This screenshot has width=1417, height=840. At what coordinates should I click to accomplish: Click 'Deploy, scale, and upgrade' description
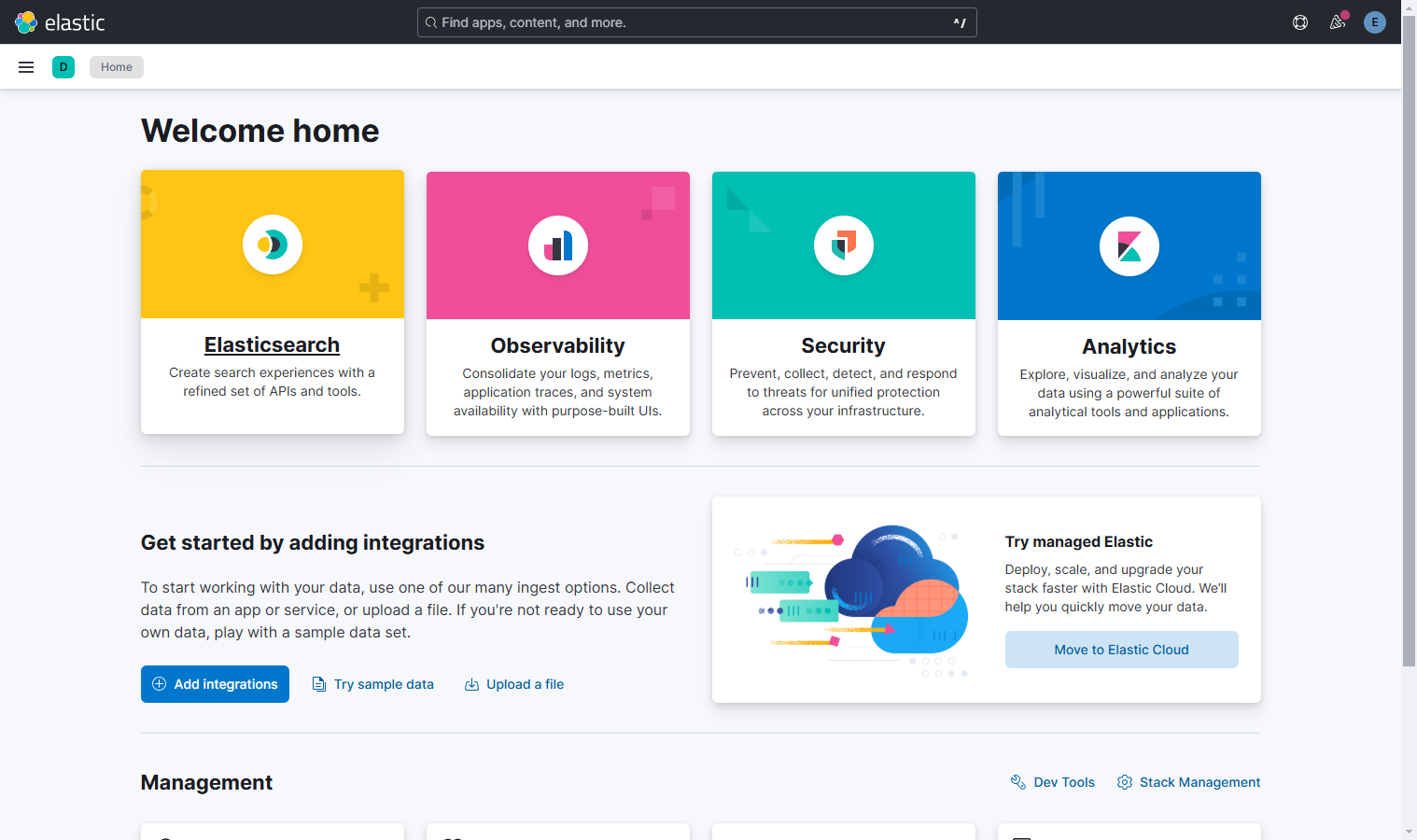click(1116, 588)
